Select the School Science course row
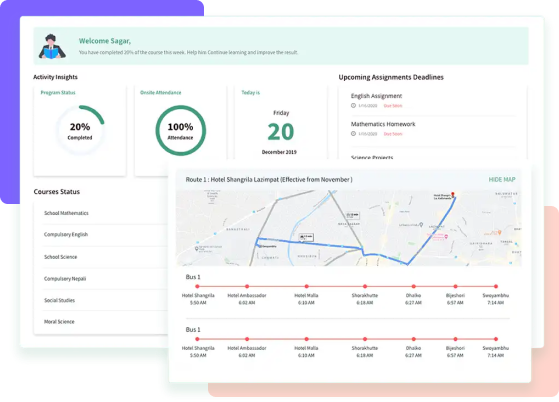This screenshot has width=559, height=402. 60,257
